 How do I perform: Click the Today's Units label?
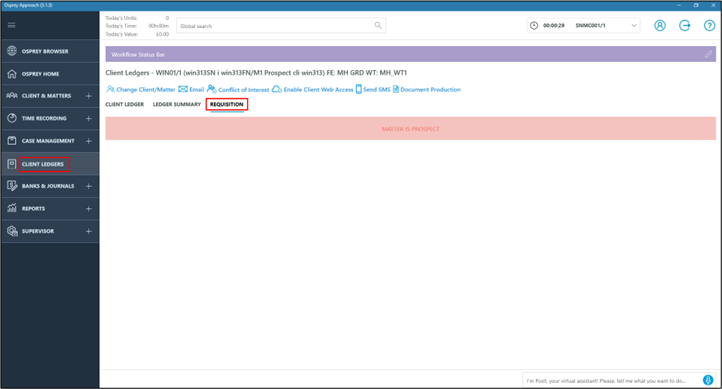pyautogui.click(x=121, y=18)
